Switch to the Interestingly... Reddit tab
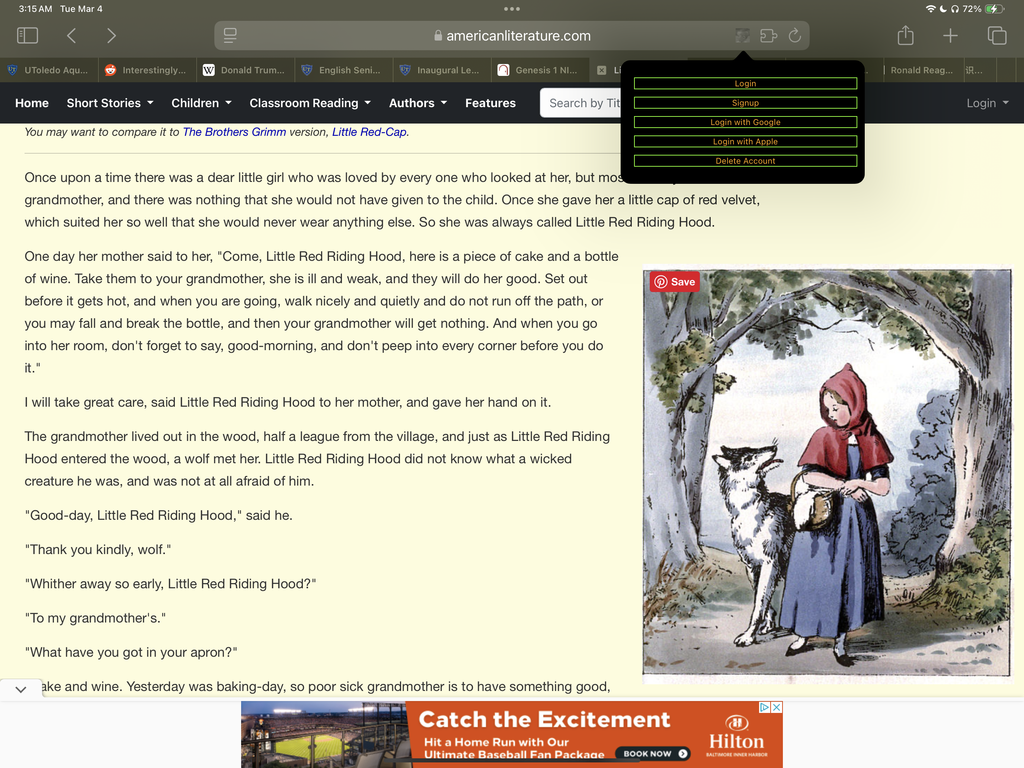The width and height of the screenshot is (1024, 768). pyautogui.click(x=147, y=70)
